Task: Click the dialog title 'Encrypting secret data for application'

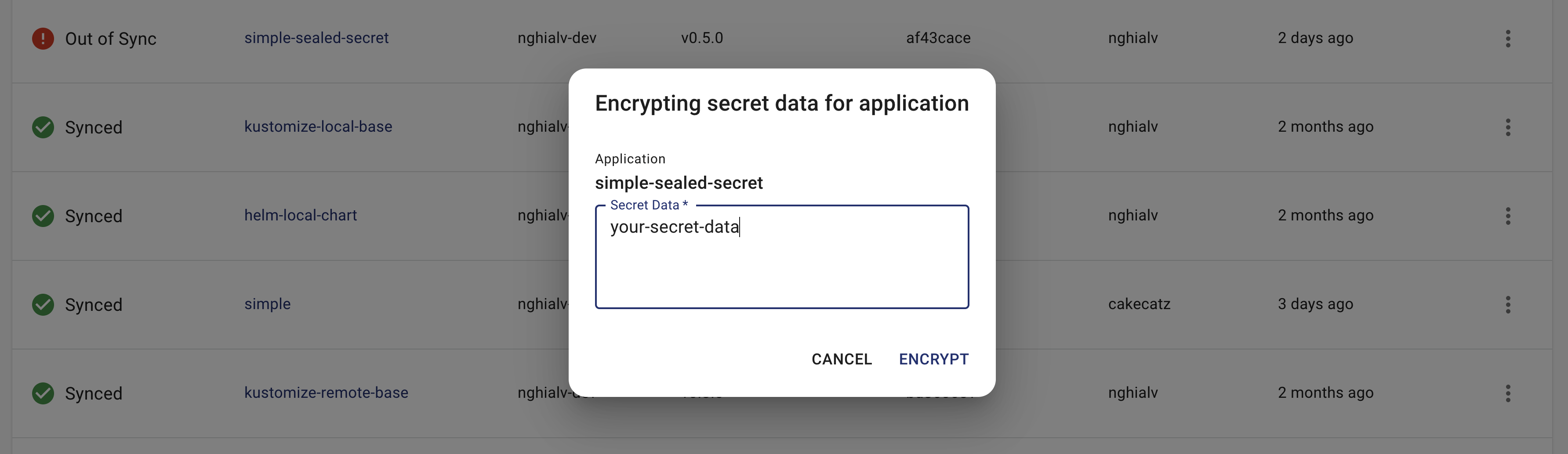Action: coord(781,104)
